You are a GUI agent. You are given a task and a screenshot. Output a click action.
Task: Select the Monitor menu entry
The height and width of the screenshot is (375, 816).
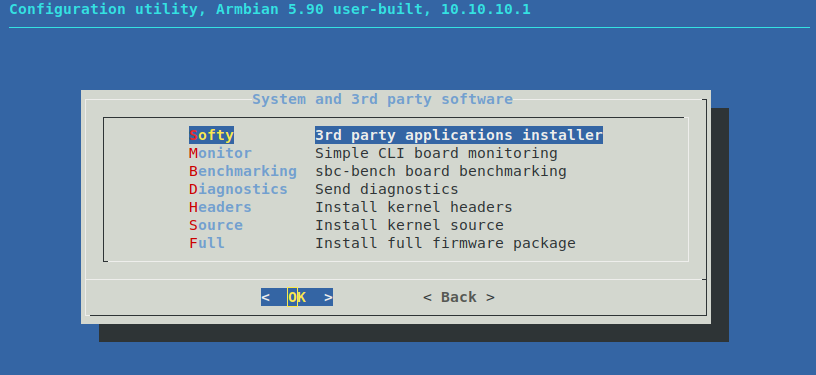point(220,153)
